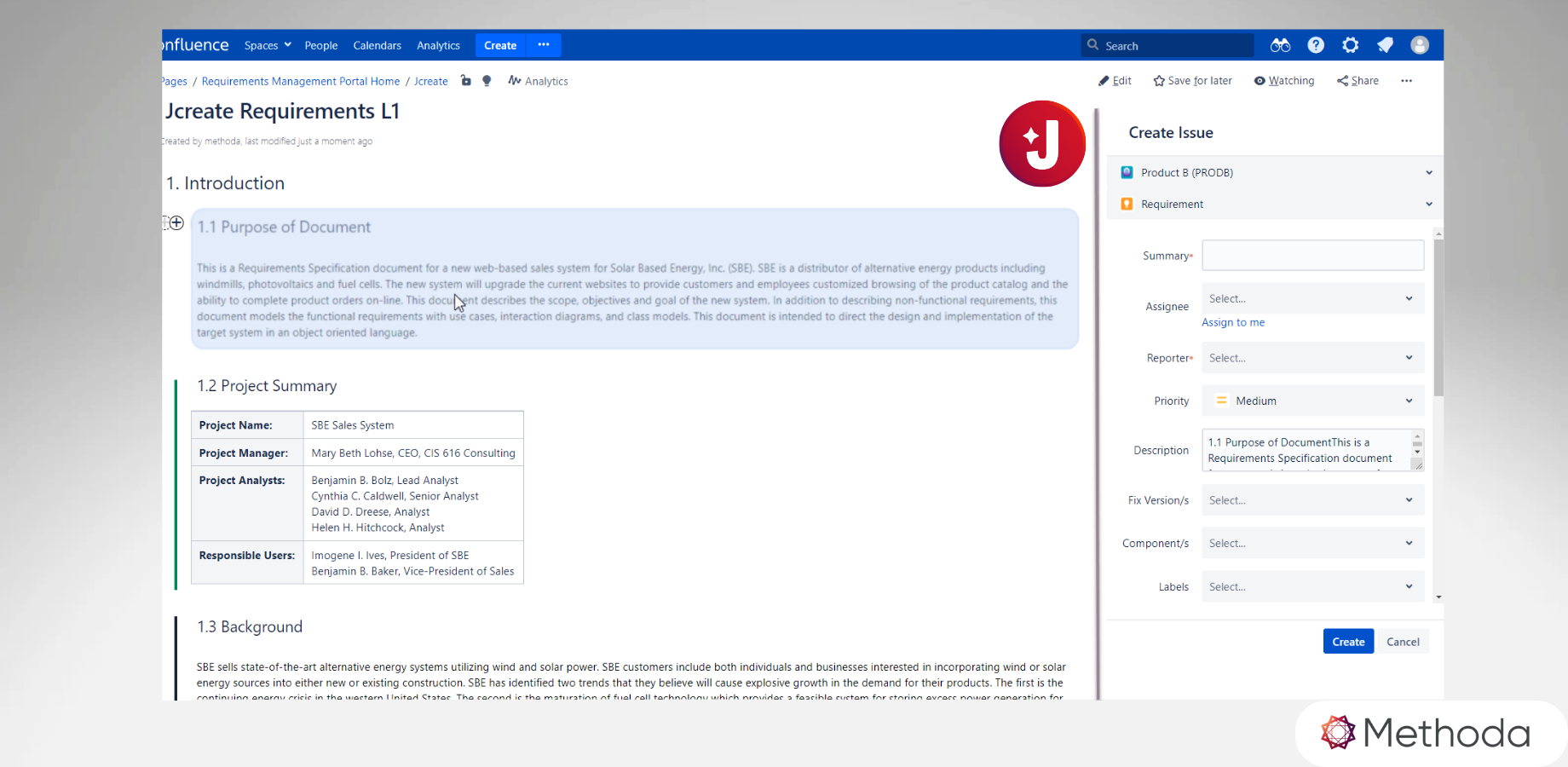This screenshot has height=767, width=1568.
Task: Open page Analytics link near breadcrumbs
Action: pyautogui.click(x=538, y=81)
